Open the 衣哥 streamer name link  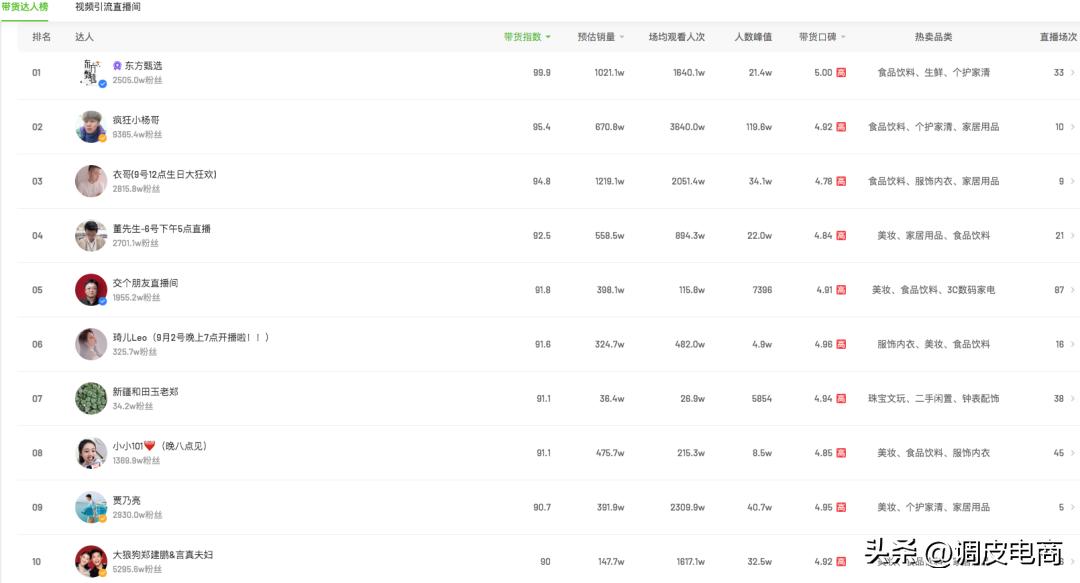pos(164,174)
